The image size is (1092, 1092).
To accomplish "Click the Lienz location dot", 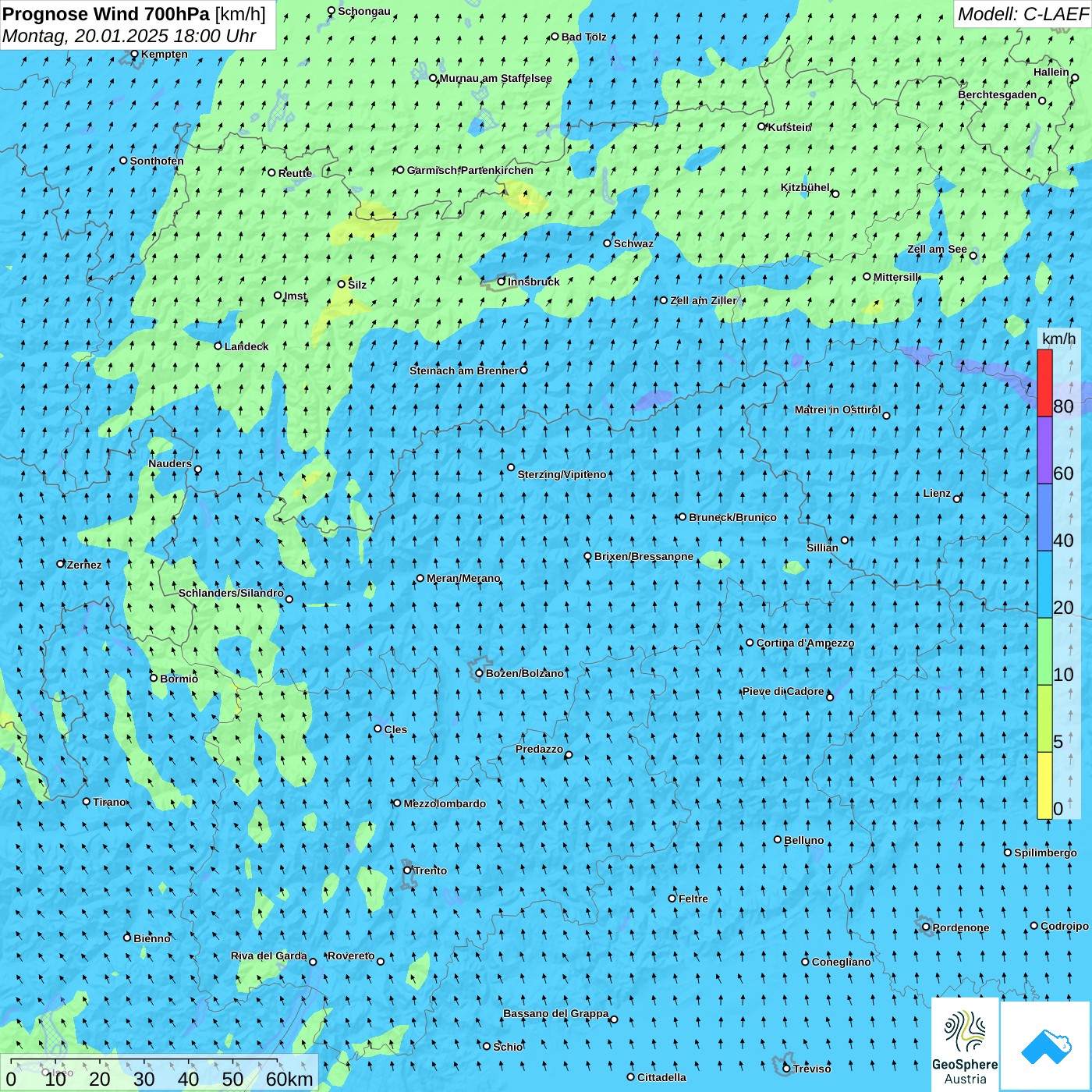I will (957, 498).
